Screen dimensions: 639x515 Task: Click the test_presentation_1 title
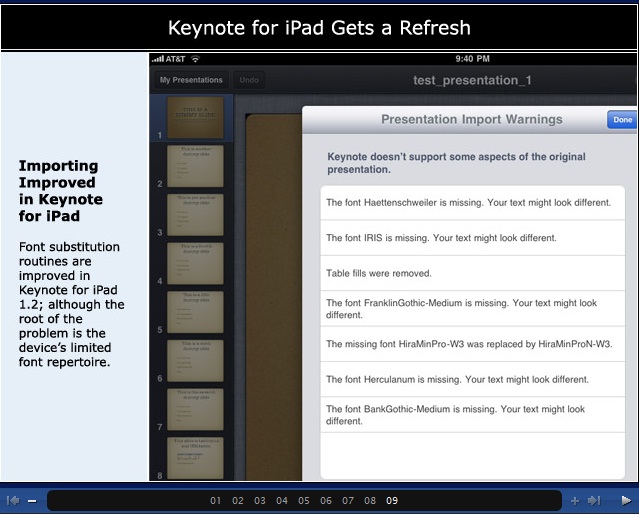coord(472,81)
